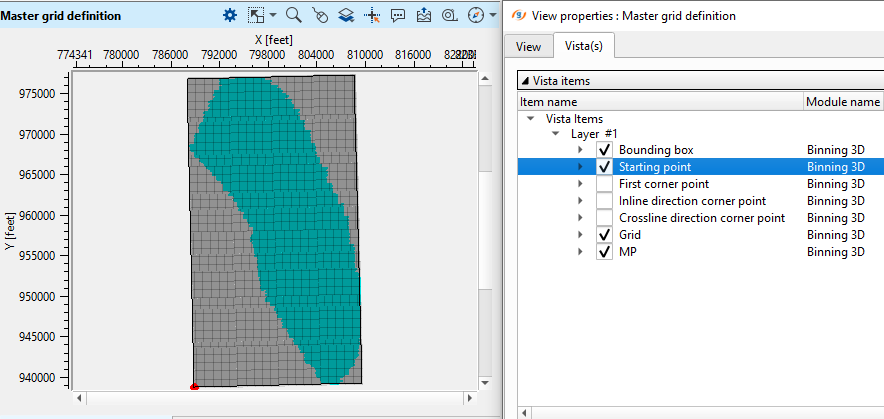This screenshot has height=419, width=884.
Task: Open the dropdown arrow beside the compass icon
Action: (493, 15)
